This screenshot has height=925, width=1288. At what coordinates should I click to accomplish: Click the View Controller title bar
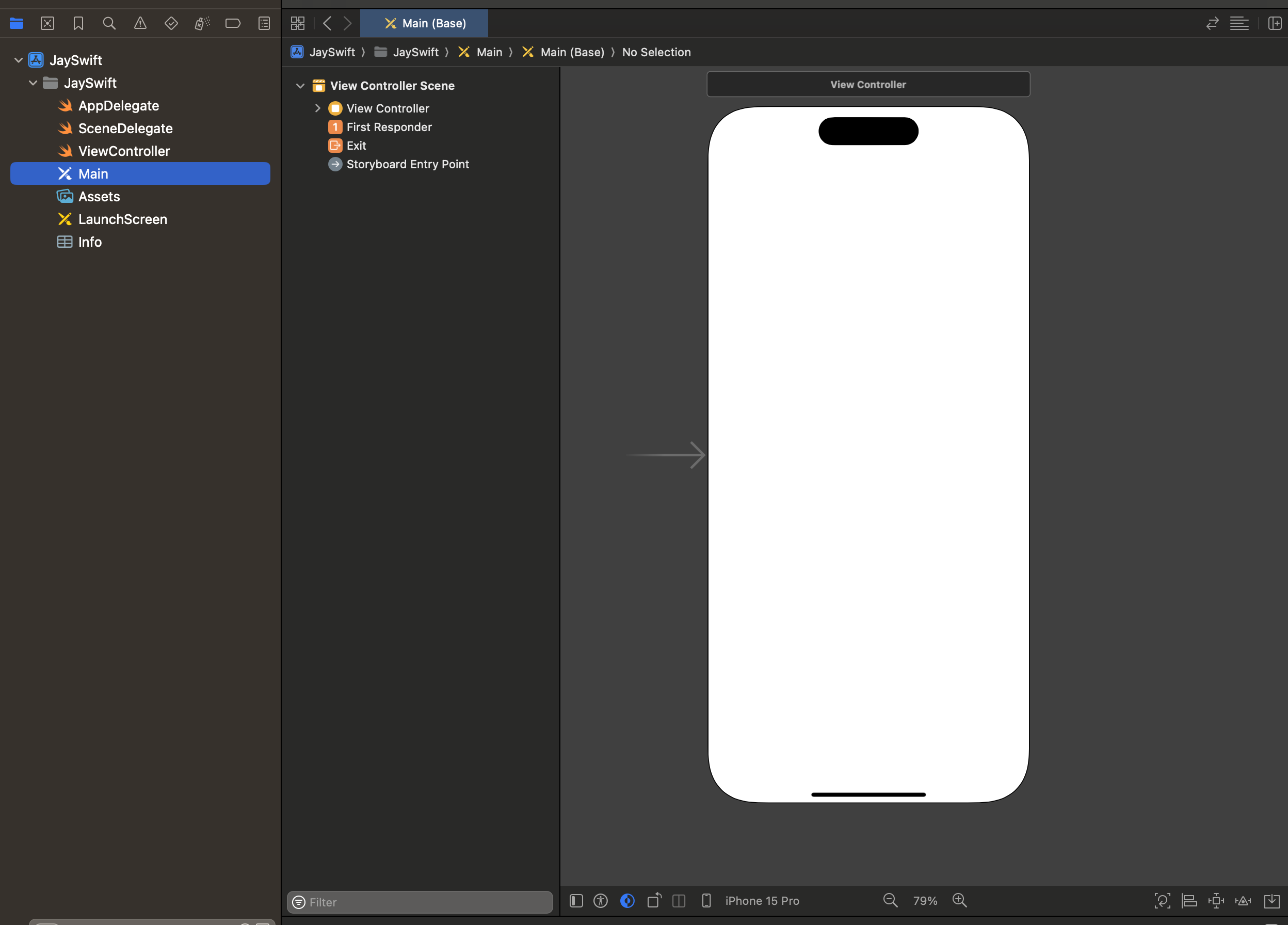pyautogui.click(x=867, y=85)
